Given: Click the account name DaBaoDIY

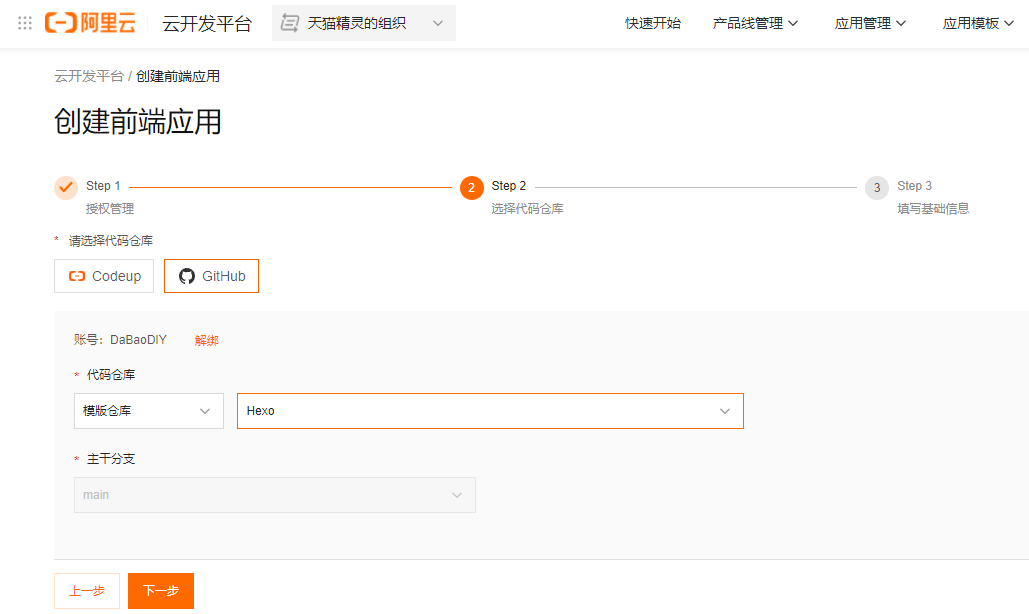Looking at the screenshot, I should coord(138,340).
